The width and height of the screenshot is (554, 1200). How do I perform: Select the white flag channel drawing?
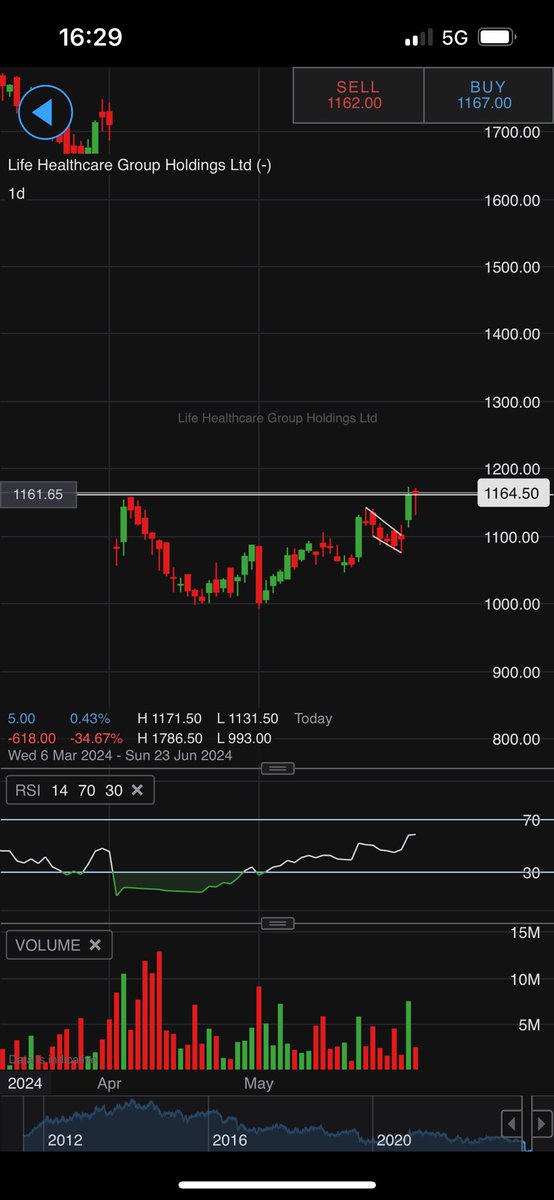click(385, 530)
